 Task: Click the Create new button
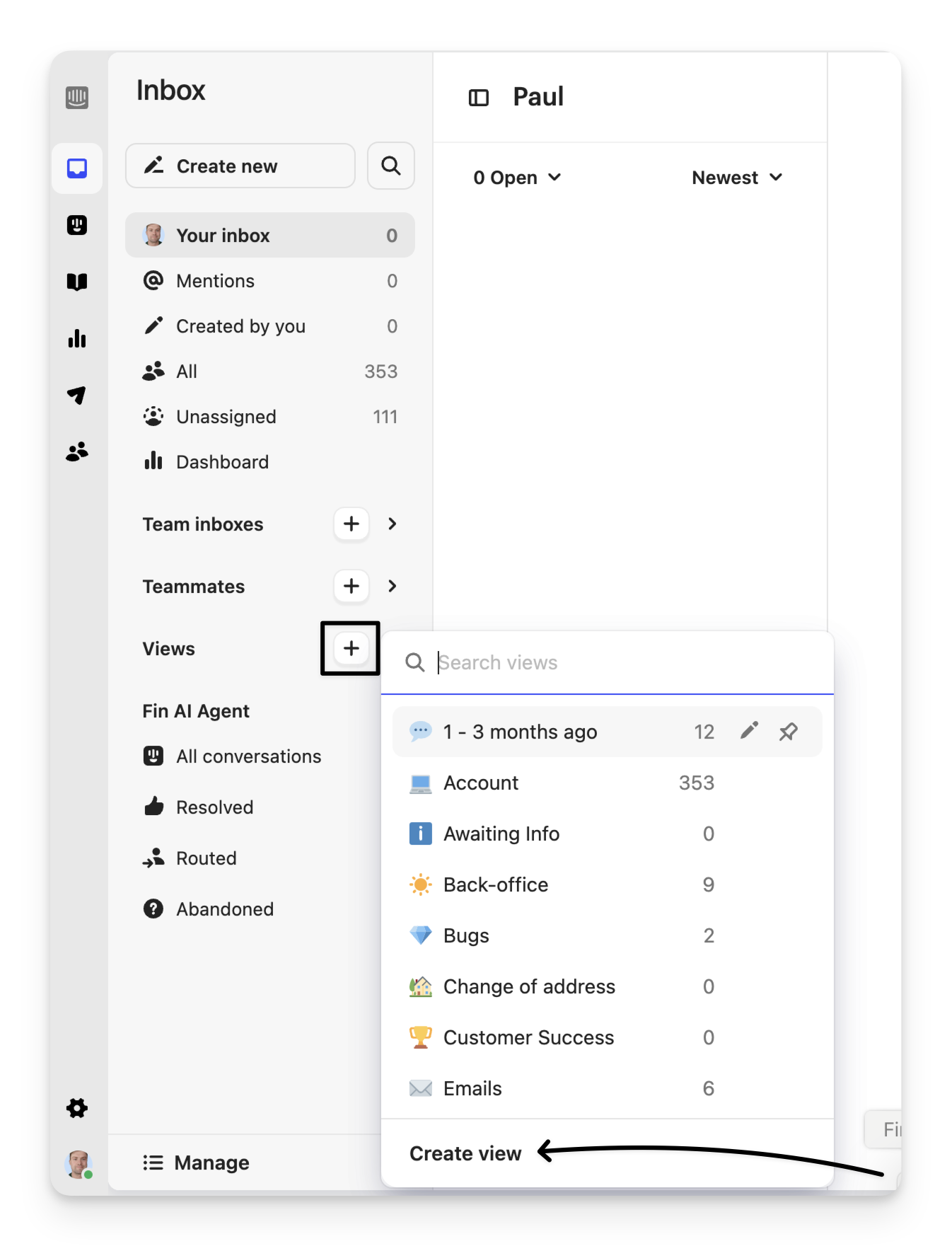point(240,166)
